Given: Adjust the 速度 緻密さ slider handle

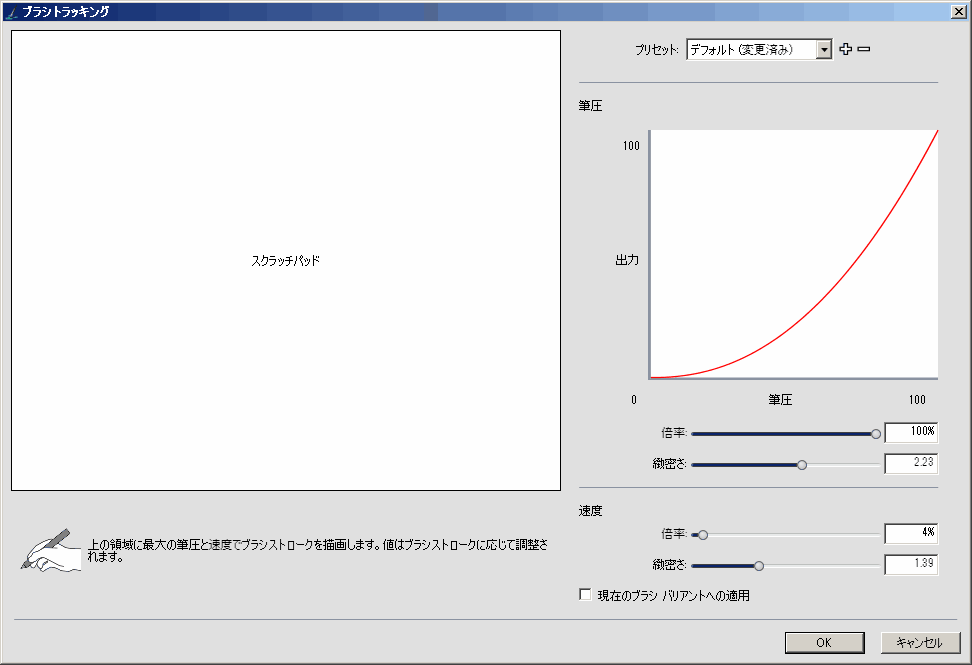Looking at the screenshot, I should [x=758, y=566].
